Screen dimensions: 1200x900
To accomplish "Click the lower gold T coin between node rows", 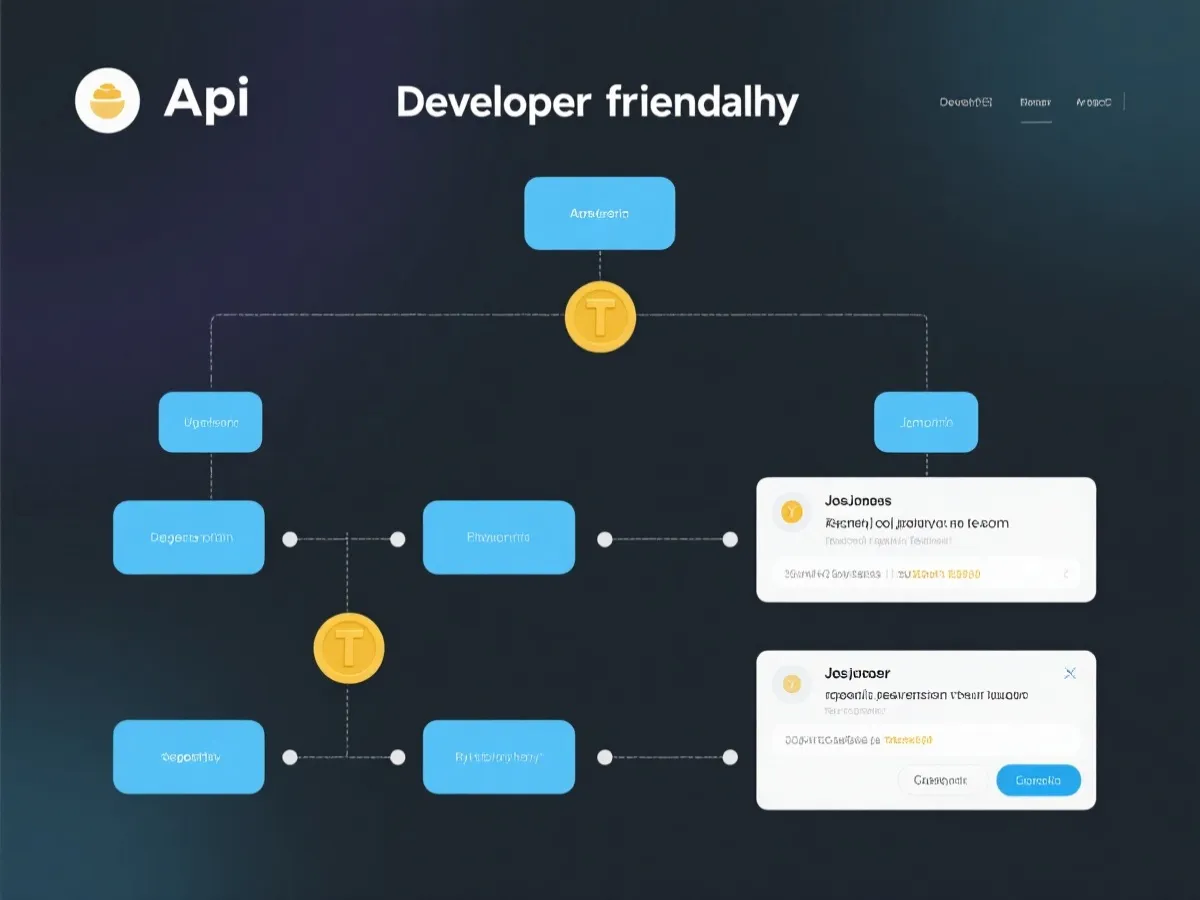I will coord(349,648).
